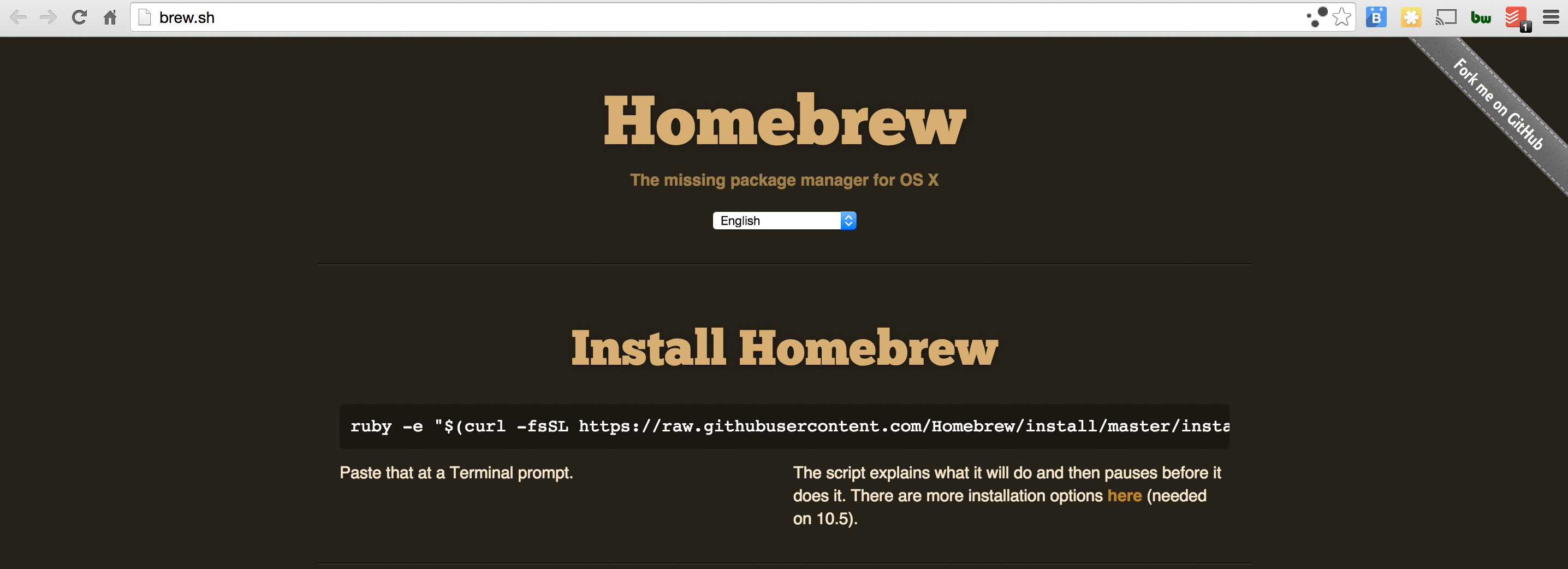This screenshot has width=1568, height=569.
Task: Click 'The missing package manager for OS X'
Action: 784,180
